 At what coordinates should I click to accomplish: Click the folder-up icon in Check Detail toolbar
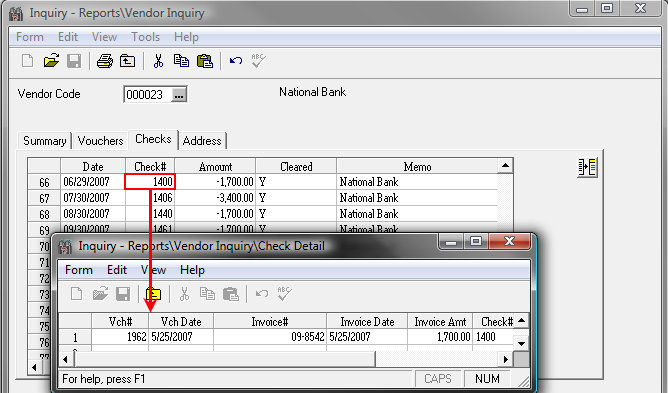pos(153,294)
